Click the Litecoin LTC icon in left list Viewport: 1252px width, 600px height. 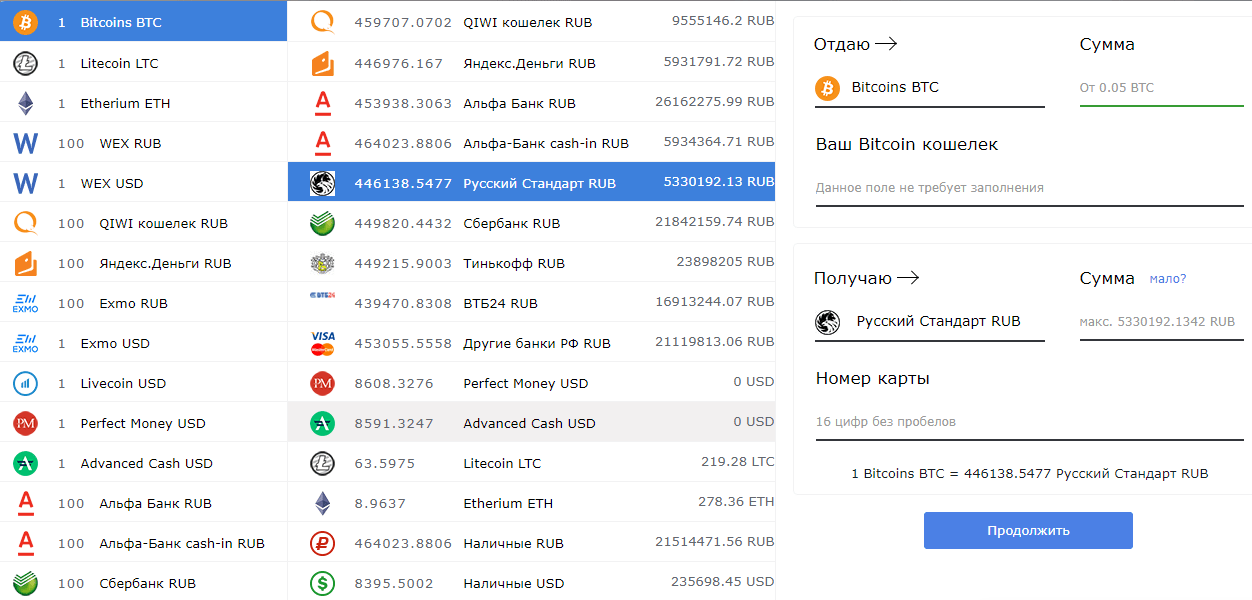[x=25, y=63]
